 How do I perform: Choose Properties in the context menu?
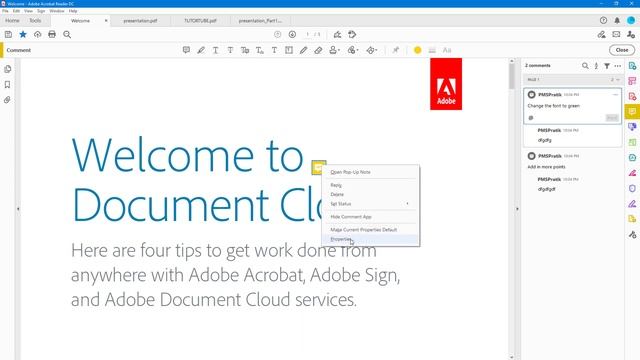click(x=371, y=239)
